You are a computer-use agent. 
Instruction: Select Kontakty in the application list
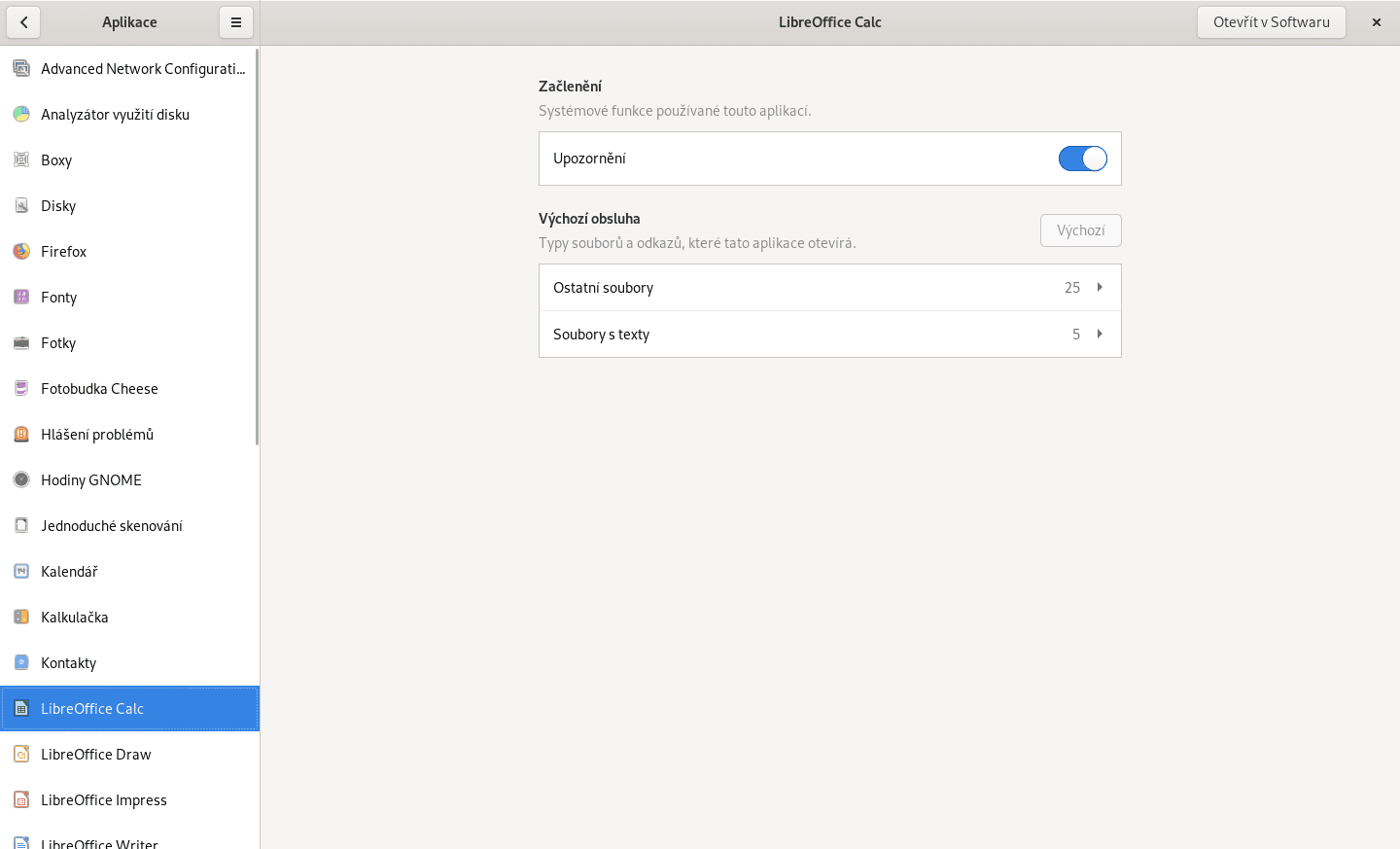[x=68, y=663]
